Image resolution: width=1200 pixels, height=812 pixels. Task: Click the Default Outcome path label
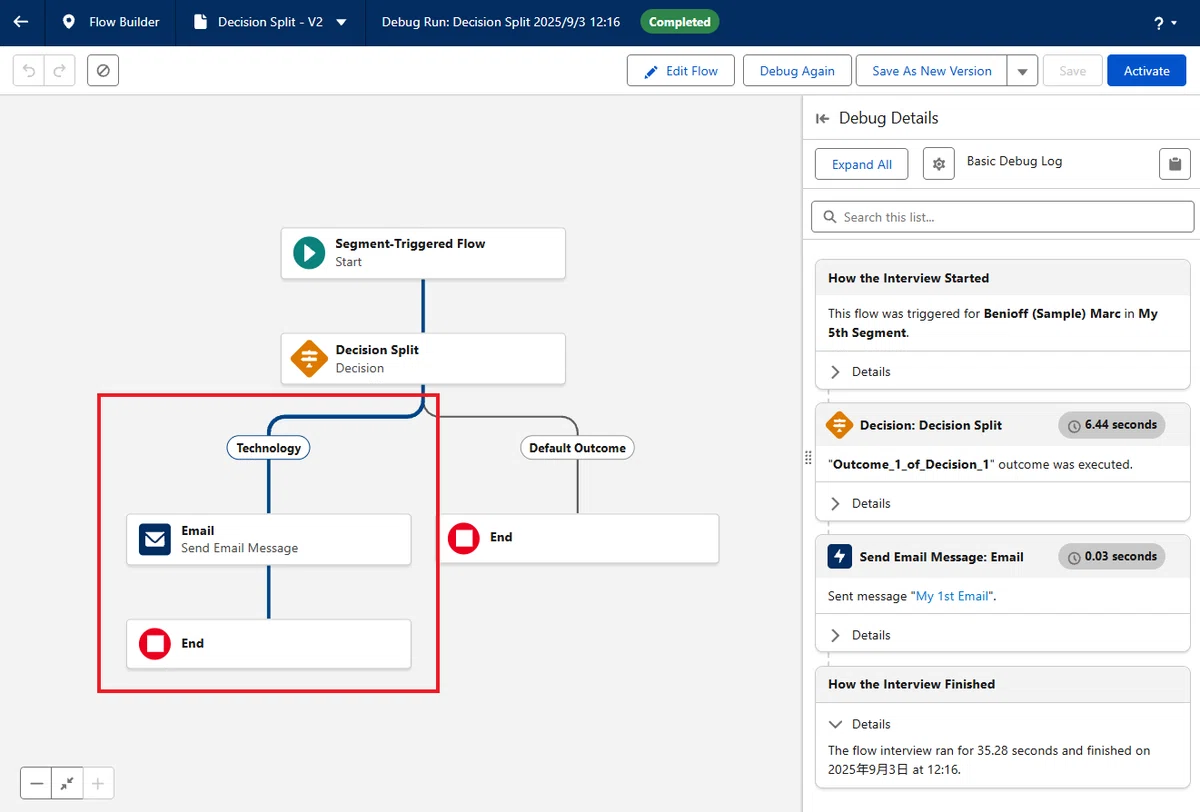[577, 448]
